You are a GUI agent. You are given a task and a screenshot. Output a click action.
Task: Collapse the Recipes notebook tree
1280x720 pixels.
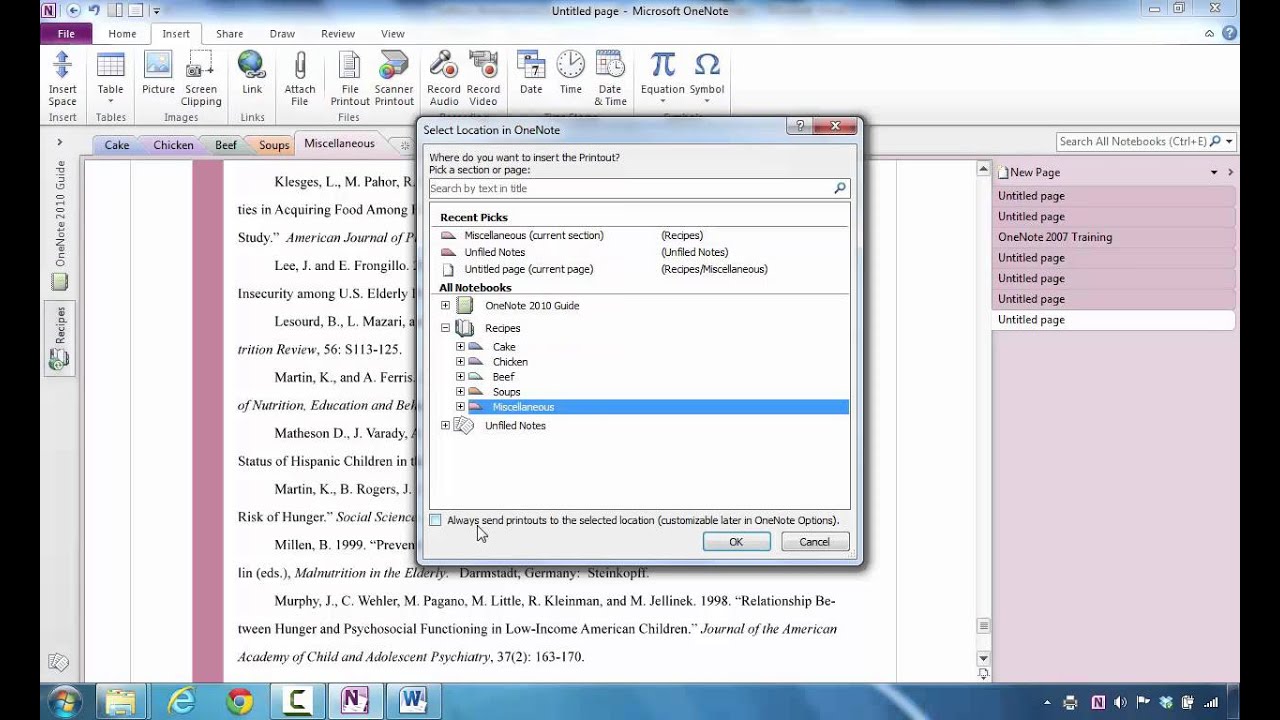click(x=445, y=327)
